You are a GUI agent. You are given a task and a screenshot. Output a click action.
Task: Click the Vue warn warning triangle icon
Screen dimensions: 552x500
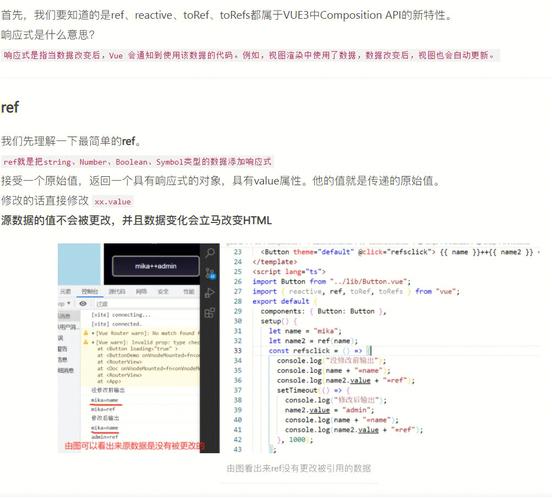(x=86, y=342)
